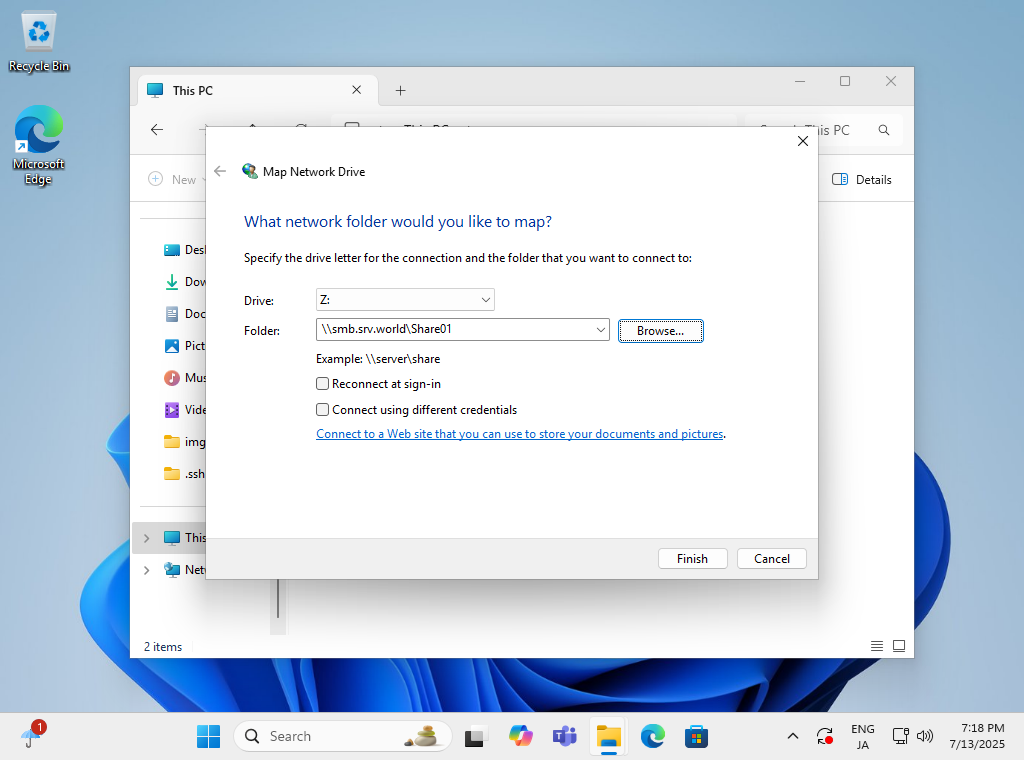This screenshot has width=1024, height=760.
Task: Open a new Explorer tab with the plus
Action: 400,90
